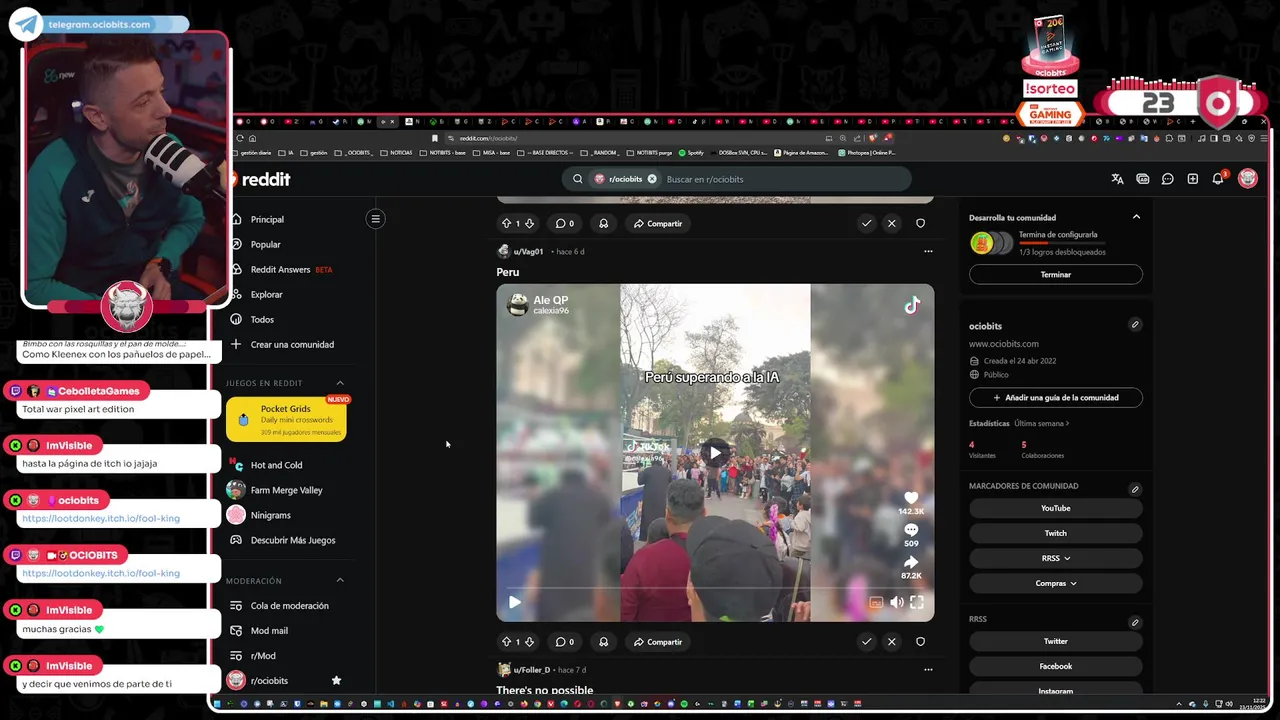Click the bottom-left play button of the video

514,602
